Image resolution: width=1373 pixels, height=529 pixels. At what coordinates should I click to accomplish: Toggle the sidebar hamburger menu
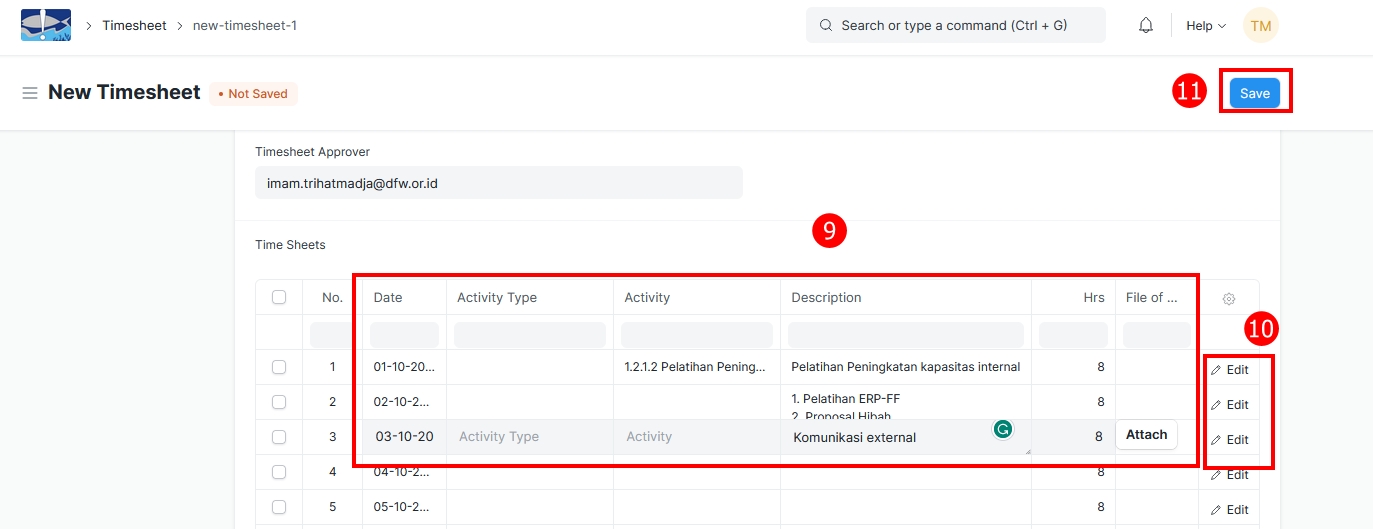click(x=30, y=93)
